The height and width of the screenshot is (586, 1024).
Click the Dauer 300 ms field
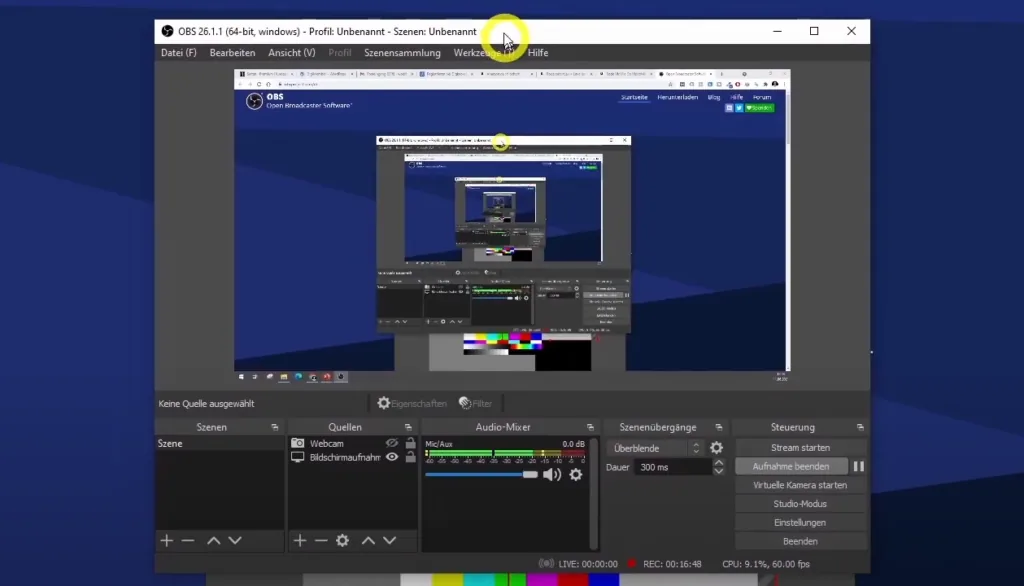pos(673,467)
